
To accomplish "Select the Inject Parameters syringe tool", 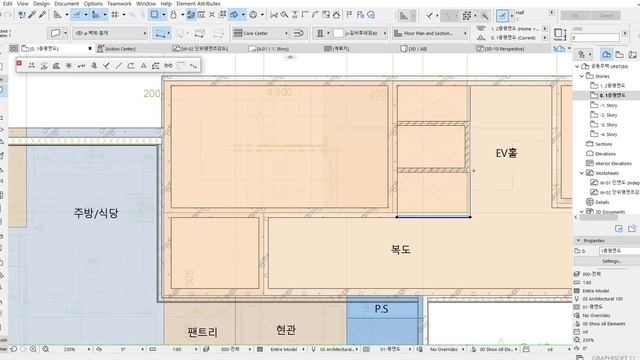I will [42, 15].
